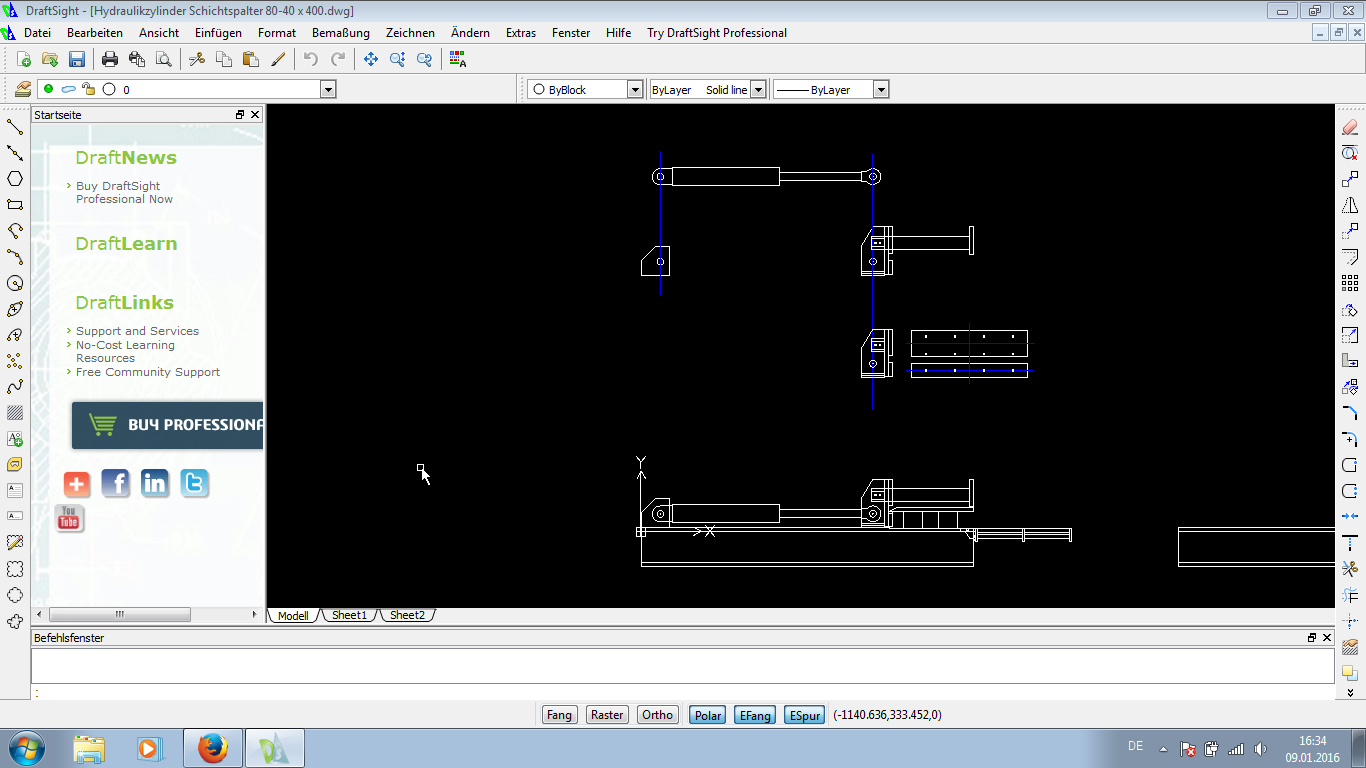The image size is (1366, 768).
Task: Click the Mirror tool icon
Action: pyautogui.click(x=1349, y=206)
